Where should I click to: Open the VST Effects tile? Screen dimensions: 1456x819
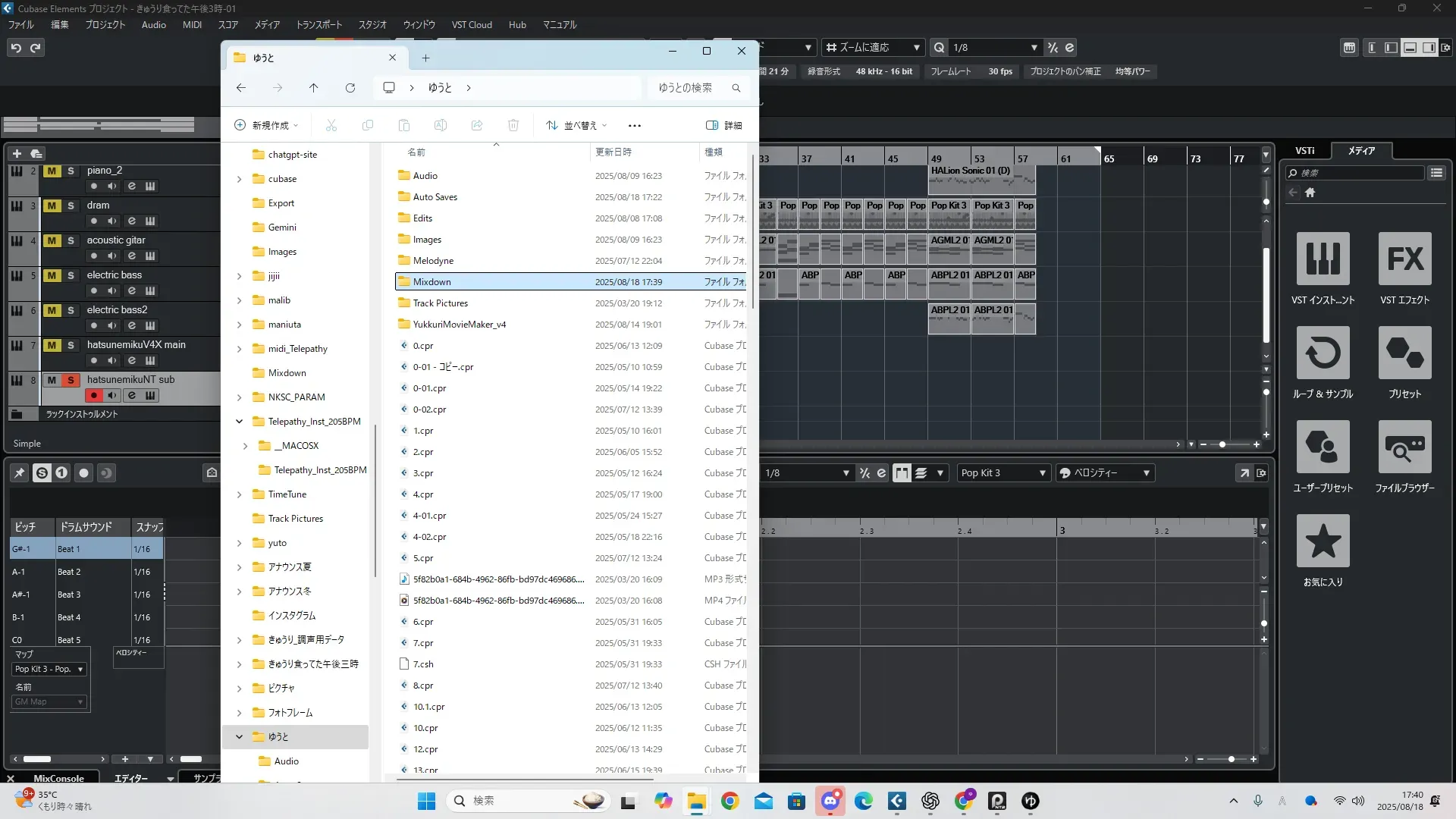[1404, 259]
